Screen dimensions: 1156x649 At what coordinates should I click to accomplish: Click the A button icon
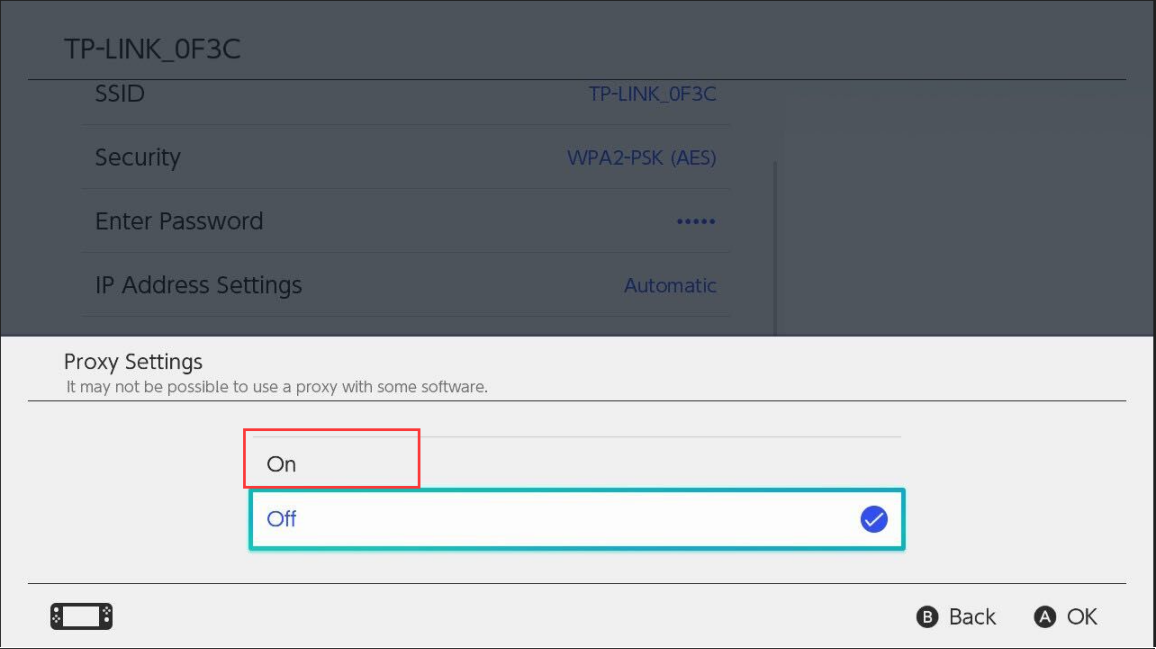1044,617
